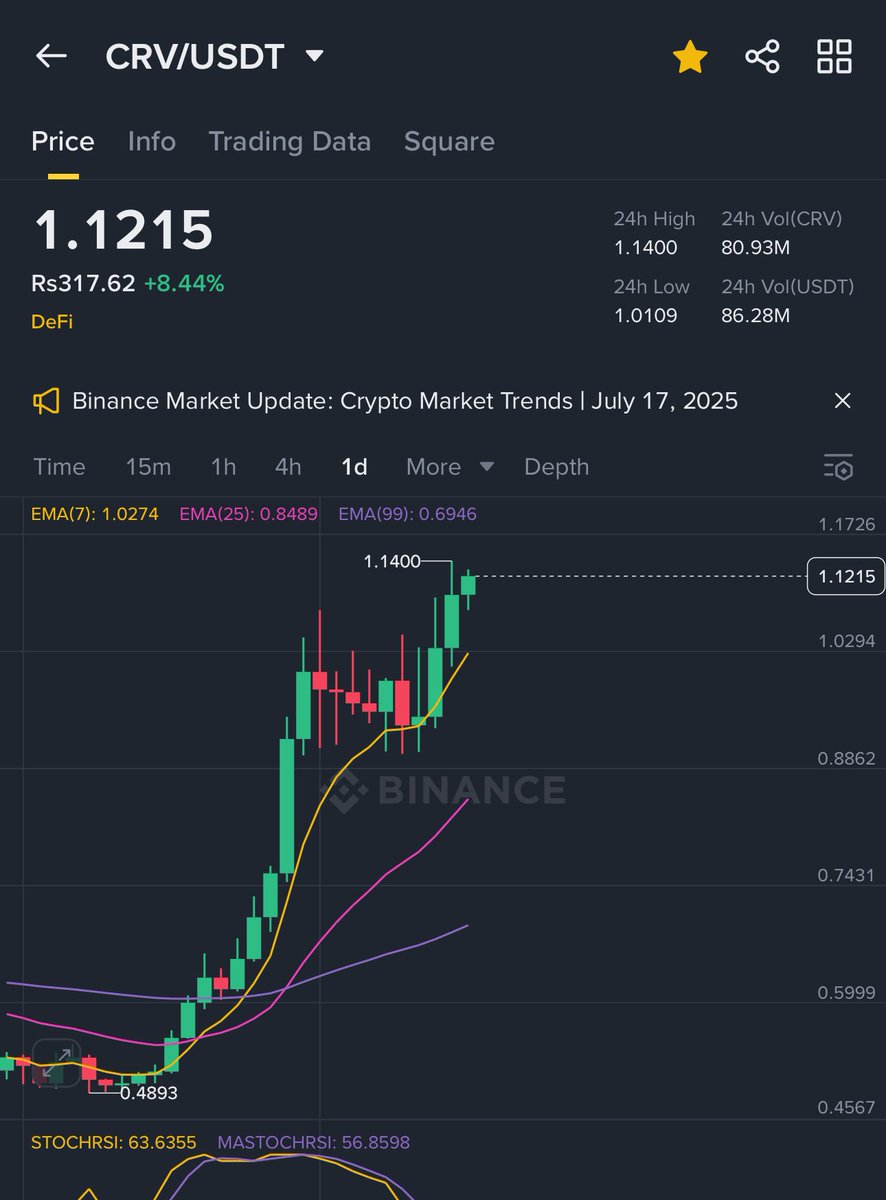Tap the share icon

(762, 56)
